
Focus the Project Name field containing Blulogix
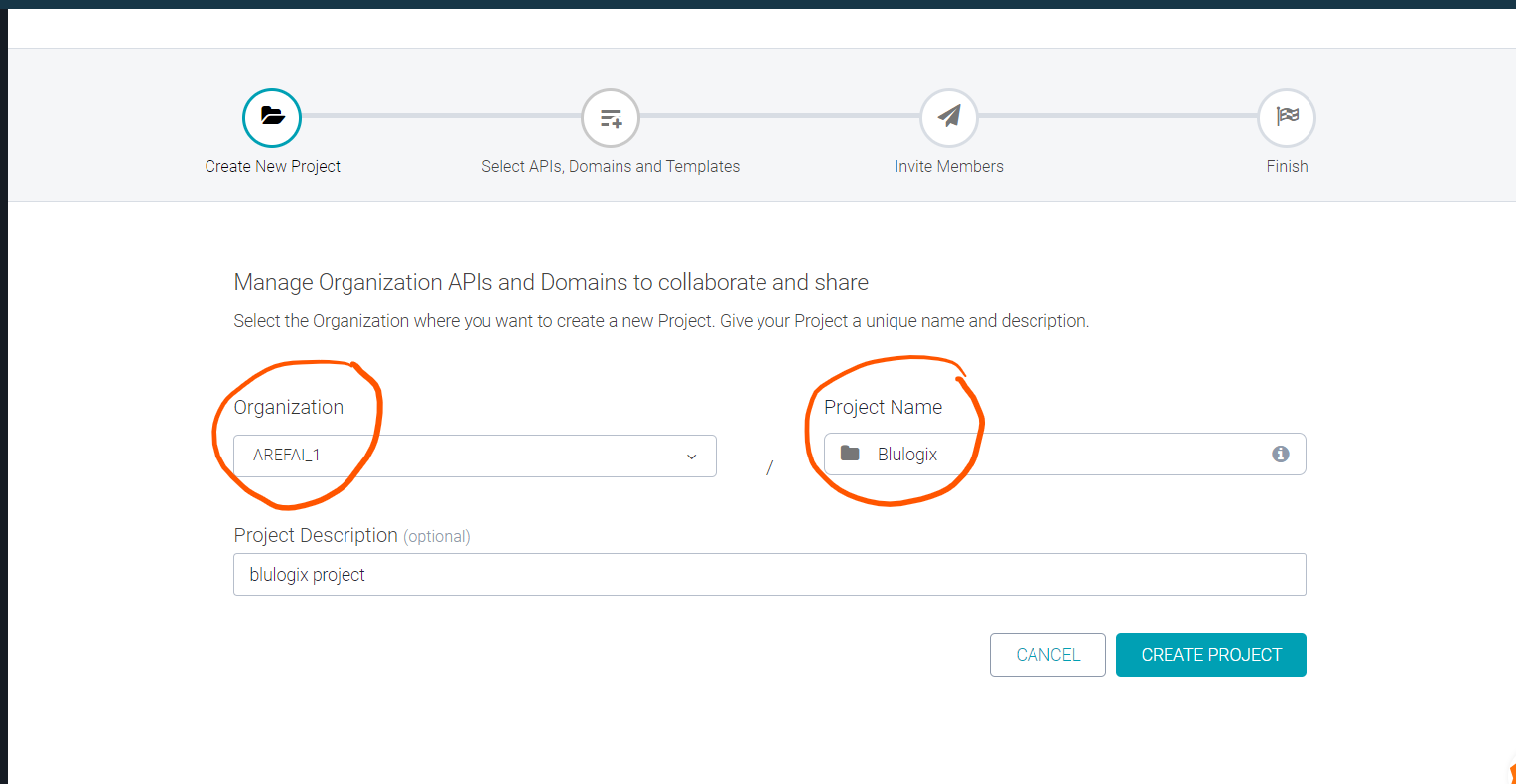pyautogui.click(x=1062, y=455)
